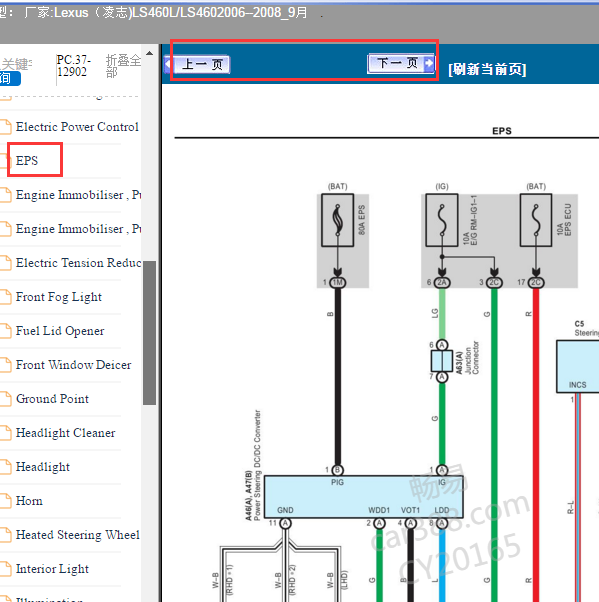The image size is (599, 602).
Task: Click 折叠全部 collapse all link
Action: point(123,66)
